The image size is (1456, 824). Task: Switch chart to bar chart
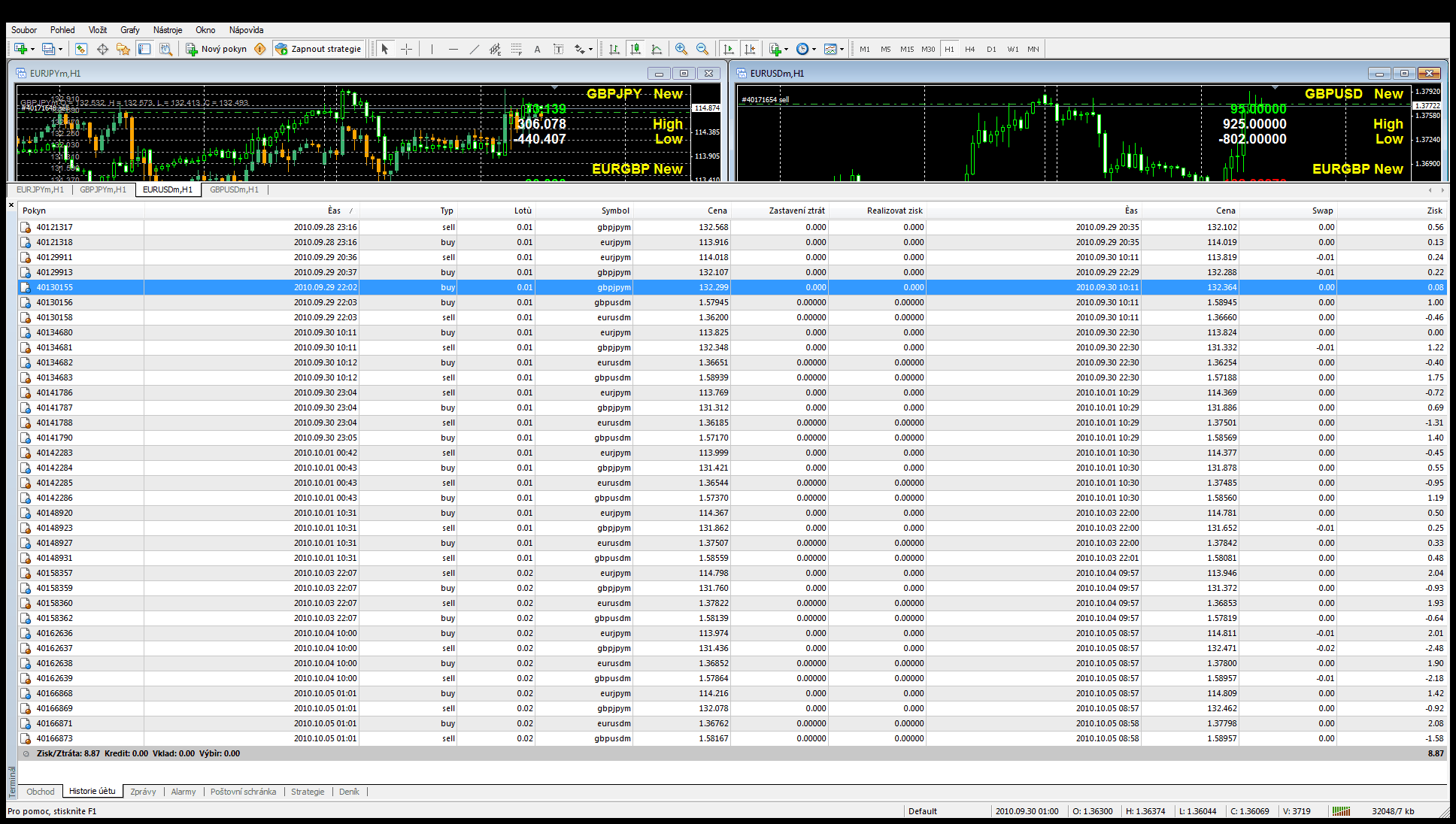pyautogui.click(x=614, y=49)
